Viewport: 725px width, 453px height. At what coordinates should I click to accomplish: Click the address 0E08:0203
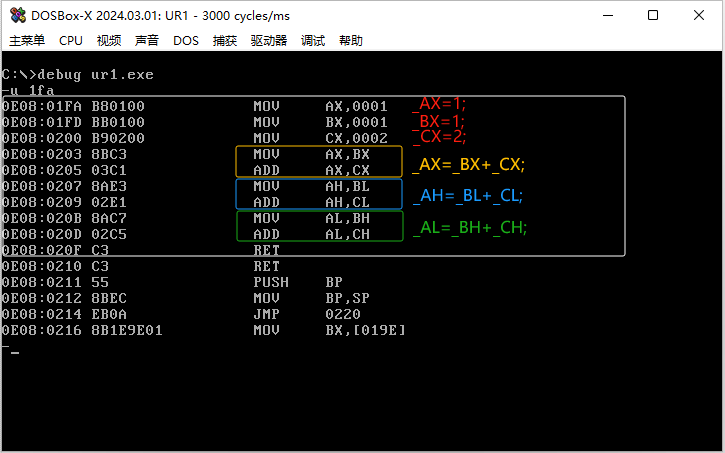[x=42, y=154]
